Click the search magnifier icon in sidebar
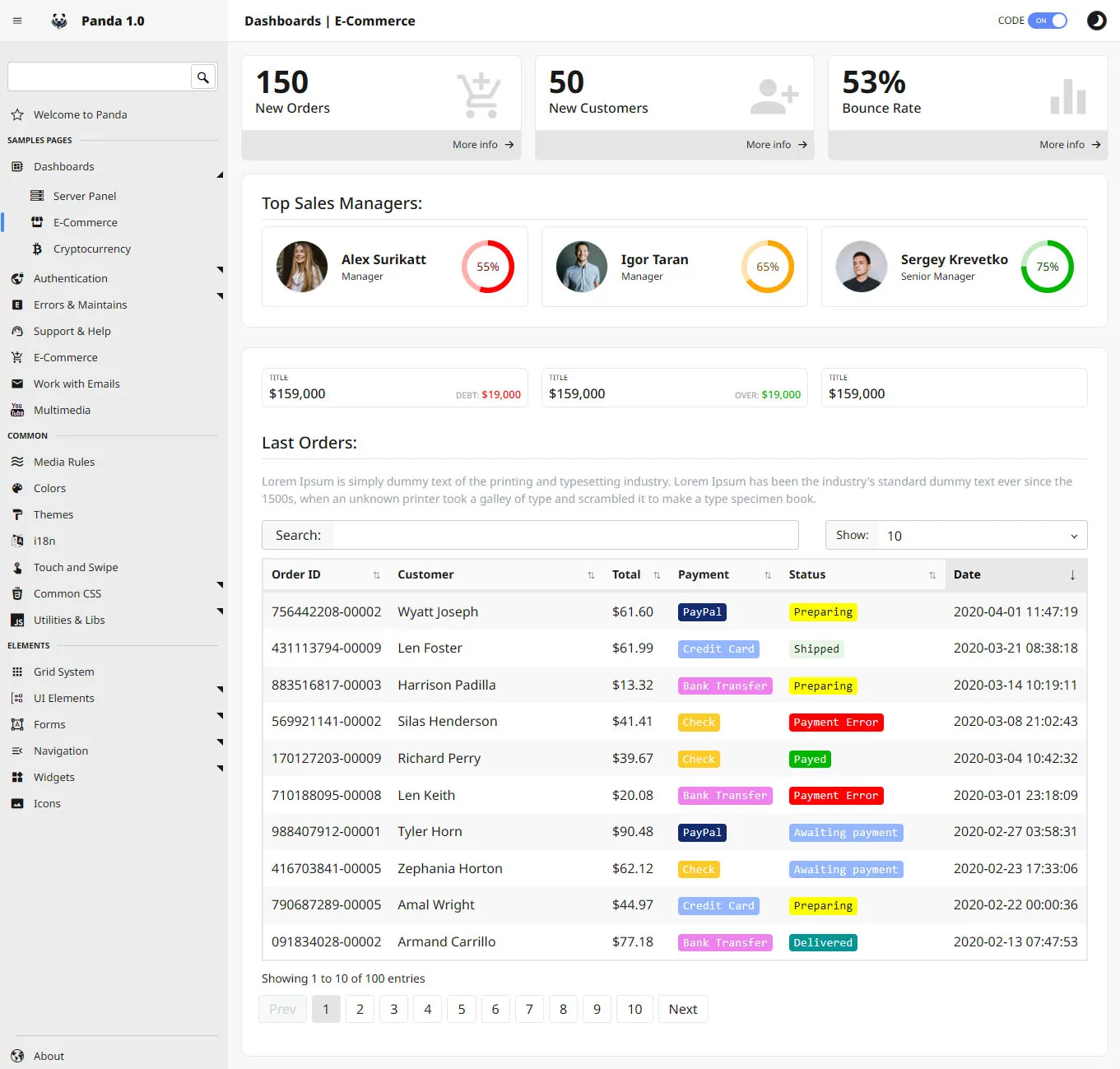 point(203,77)
